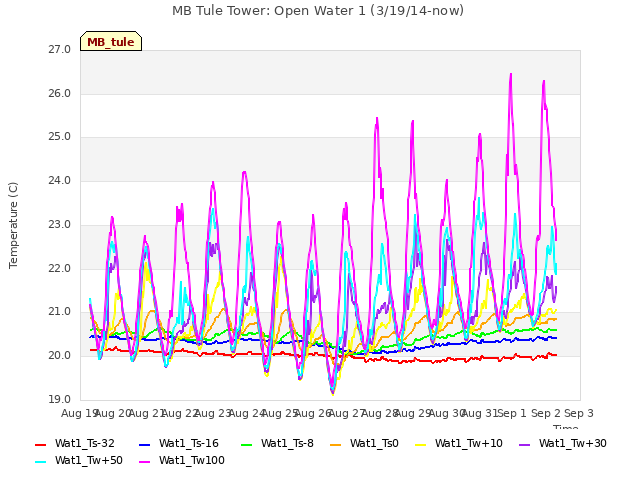Click the highest magenta peak near Sep 1
The width and height of the screenshot is (640, 480).
pyautogui.click(x=511, y=74)
